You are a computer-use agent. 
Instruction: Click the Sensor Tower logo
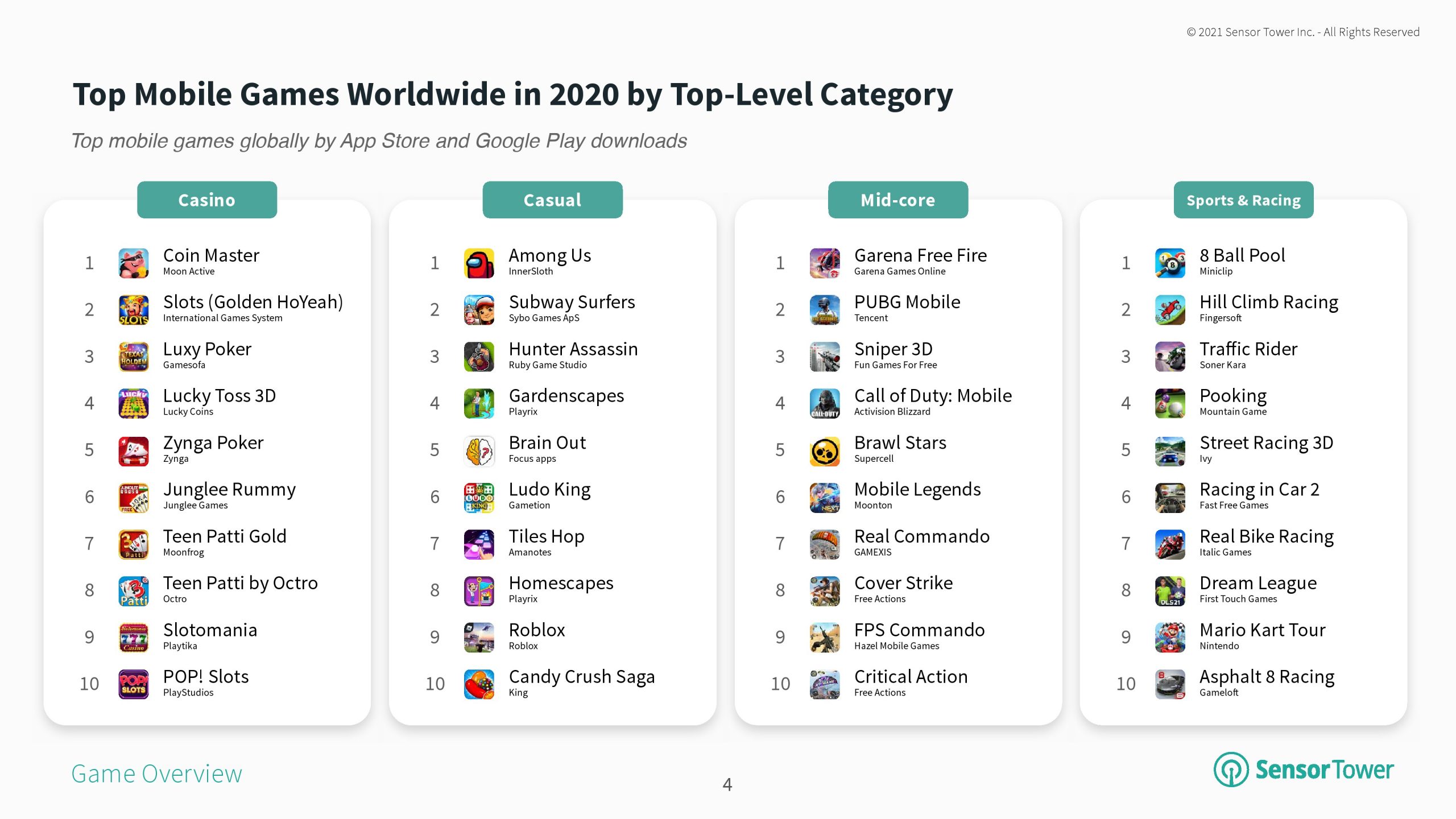(x=1304, y=770)
